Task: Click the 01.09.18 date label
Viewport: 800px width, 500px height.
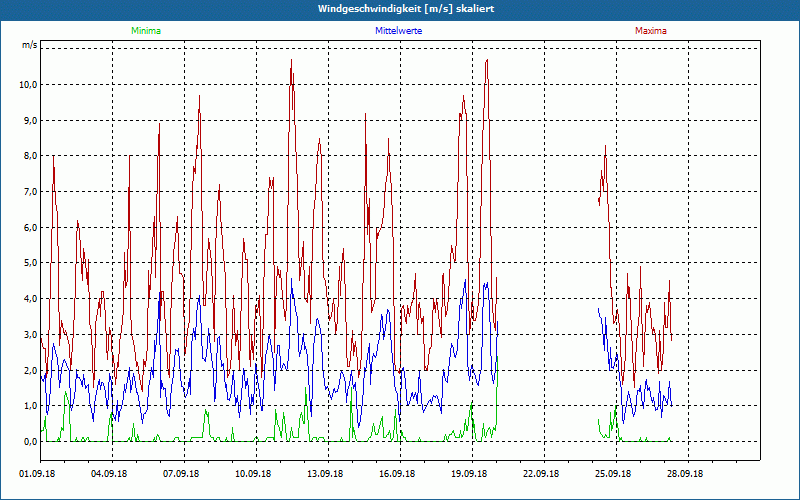Action: [x=37, y=474]
